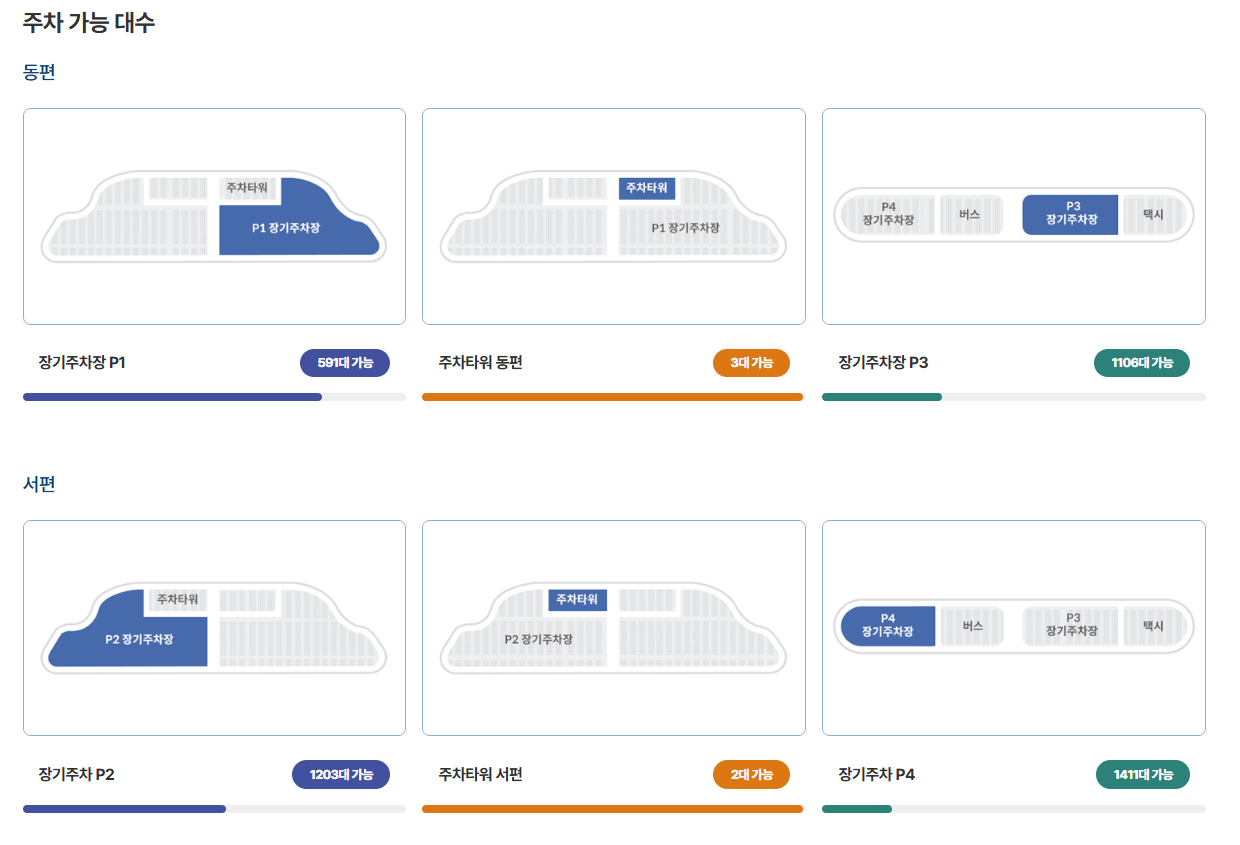Click the 1411대 가능 green badge

coord(1143,775)
